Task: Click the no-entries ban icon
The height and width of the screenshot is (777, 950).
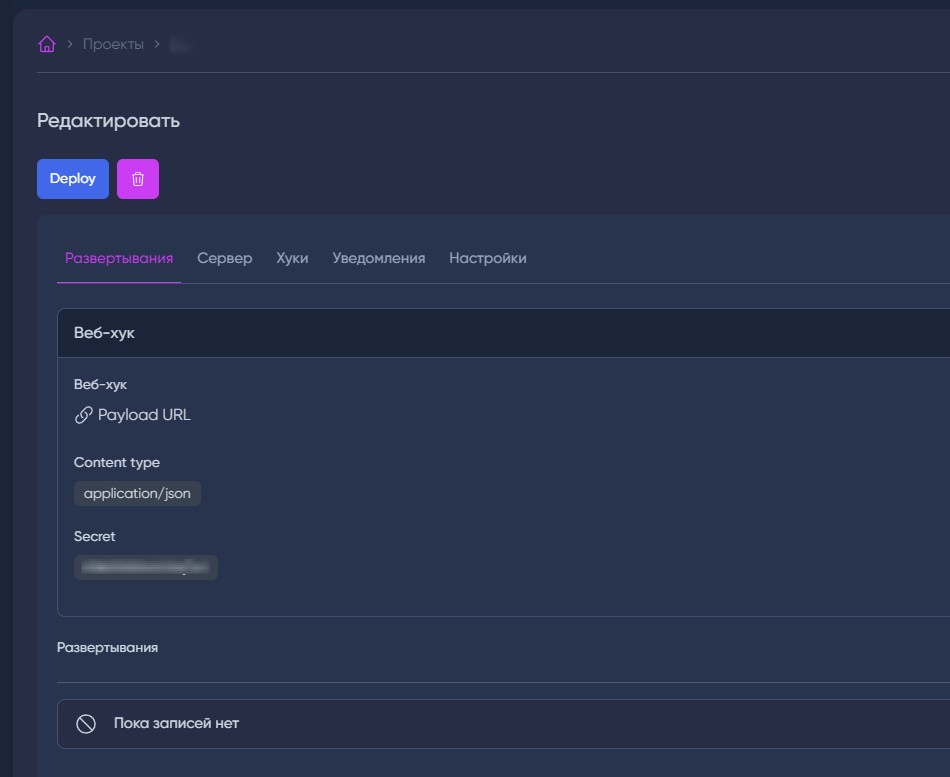Action: click(86, 724)
